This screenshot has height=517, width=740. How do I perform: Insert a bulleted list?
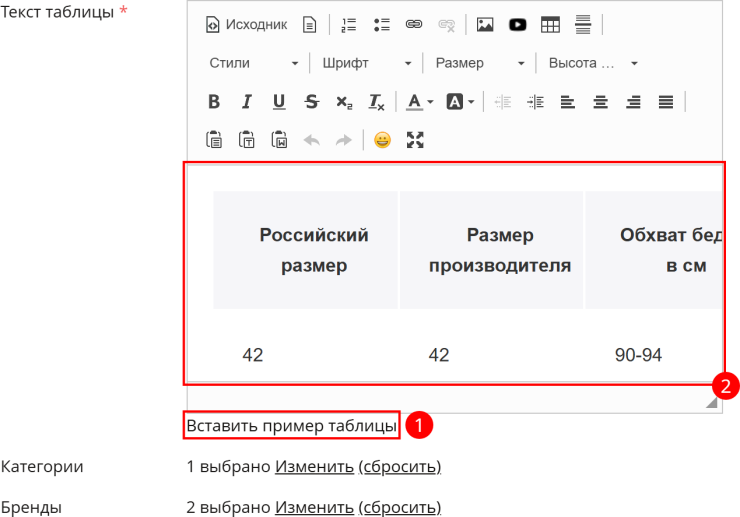point(381,25)
